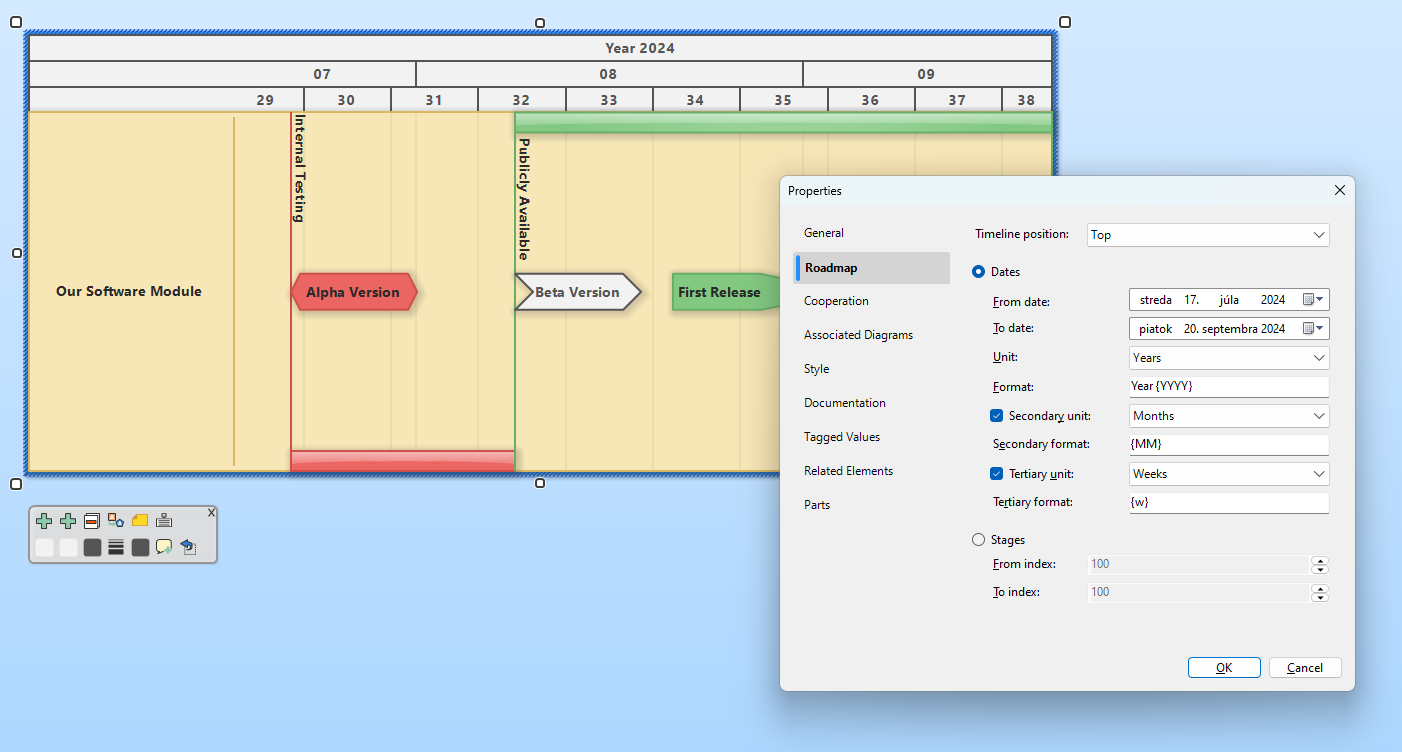Open the Tertiary unit dropdown showing Weeks
The image size is (1402, 752).
tap(1229, 474)
